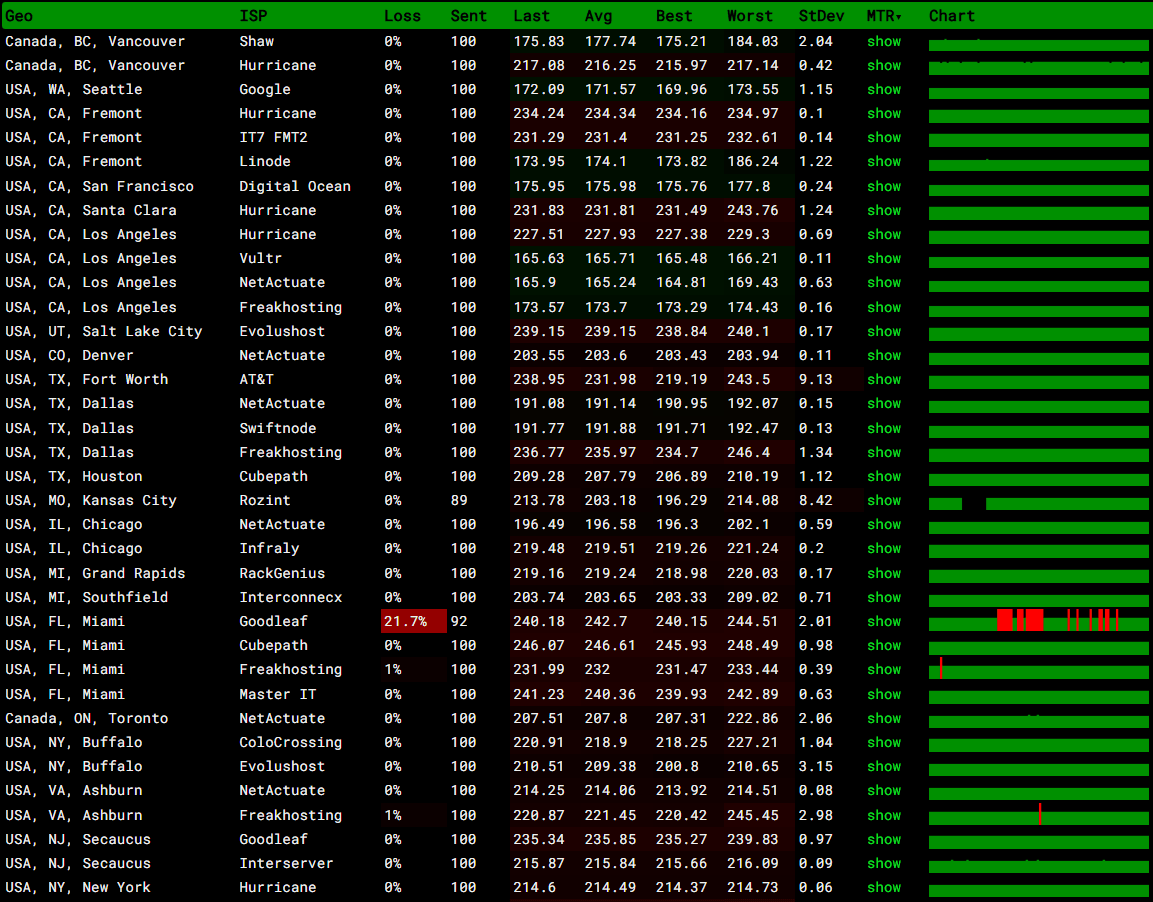Click the 'USA, WA, Seattle' cell
The width and height of the screenshot is (1153, 902).
tap(74, 90)
